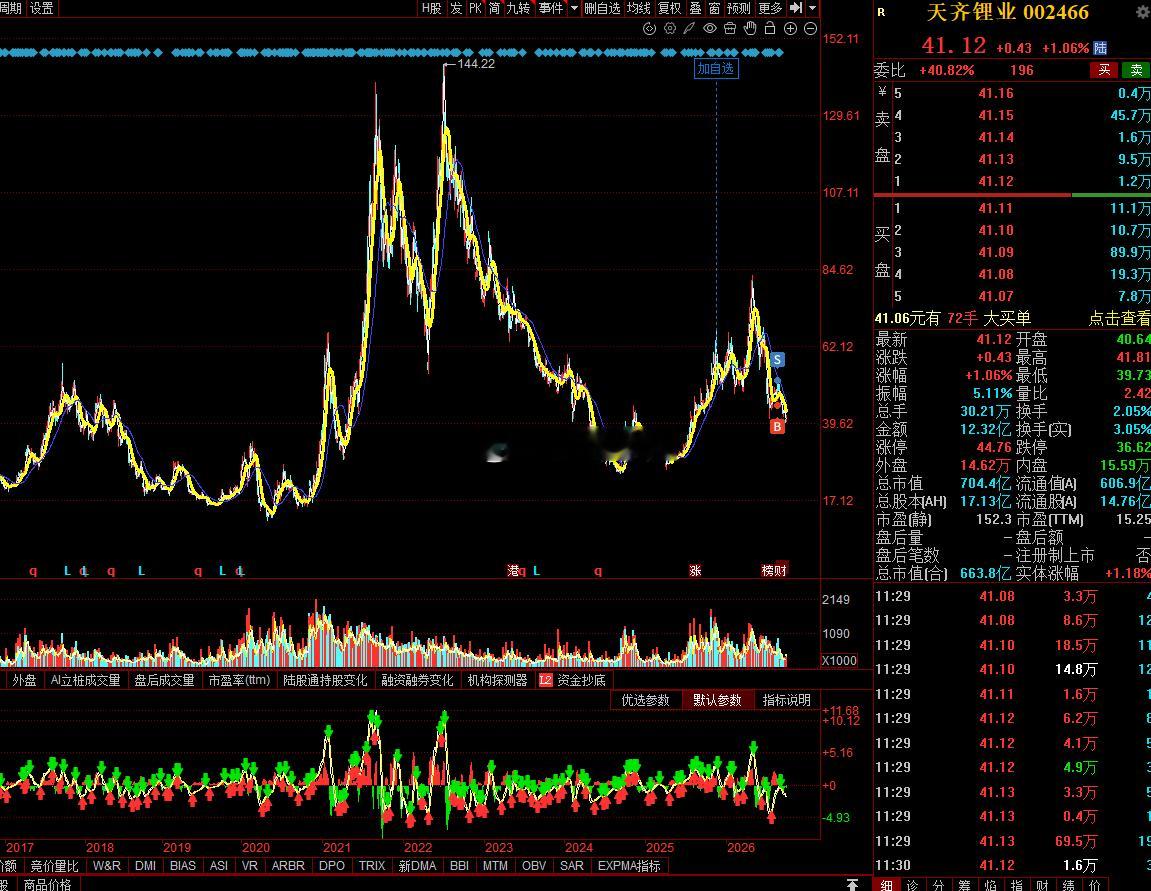Select the EXPMA指标 tab
Image resolution: width=1151 pixels, height=891 pixels.
point(629,866)
